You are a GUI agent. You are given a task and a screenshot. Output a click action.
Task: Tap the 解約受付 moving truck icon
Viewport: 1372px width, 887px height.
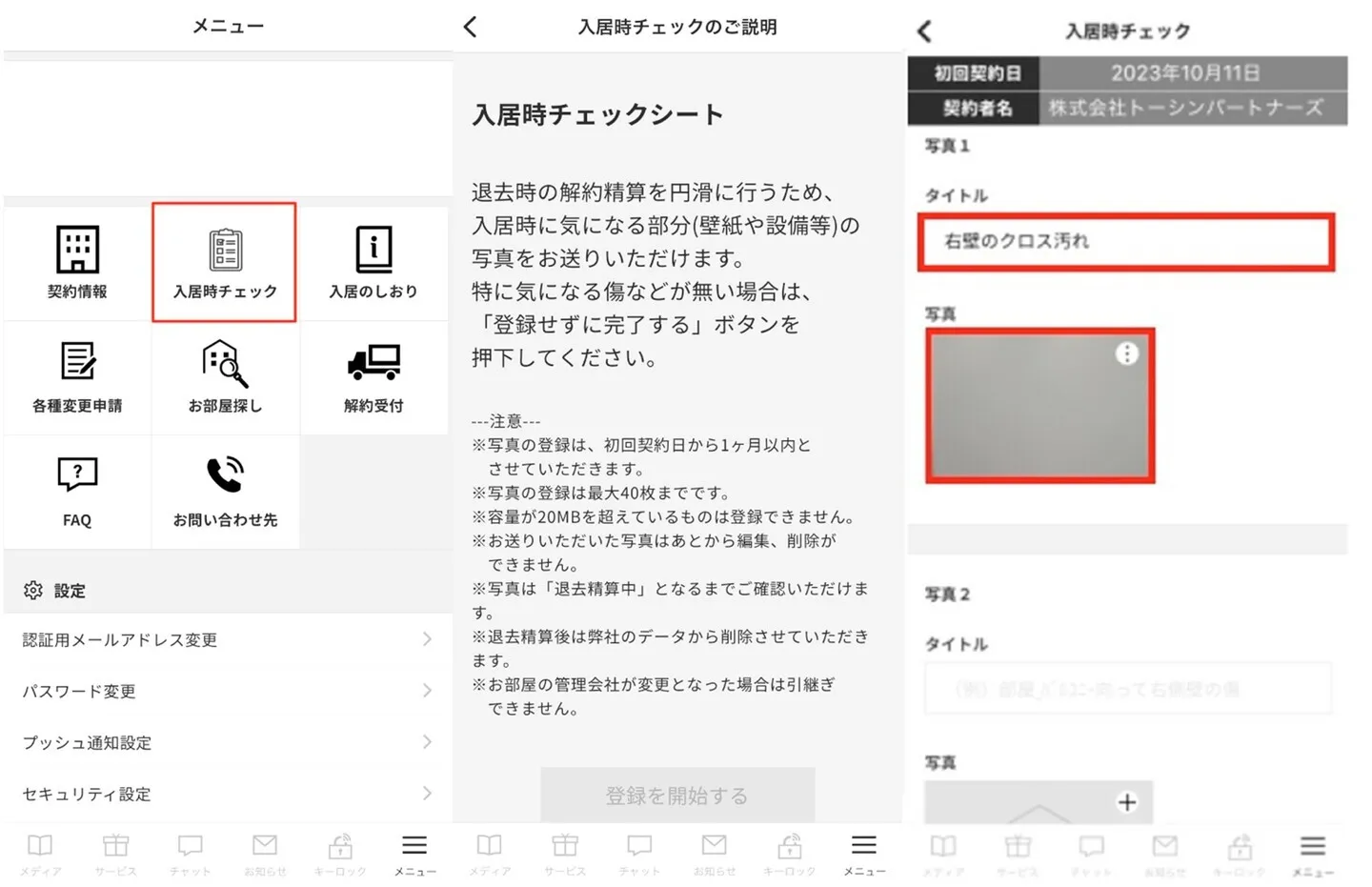point(373,363)
